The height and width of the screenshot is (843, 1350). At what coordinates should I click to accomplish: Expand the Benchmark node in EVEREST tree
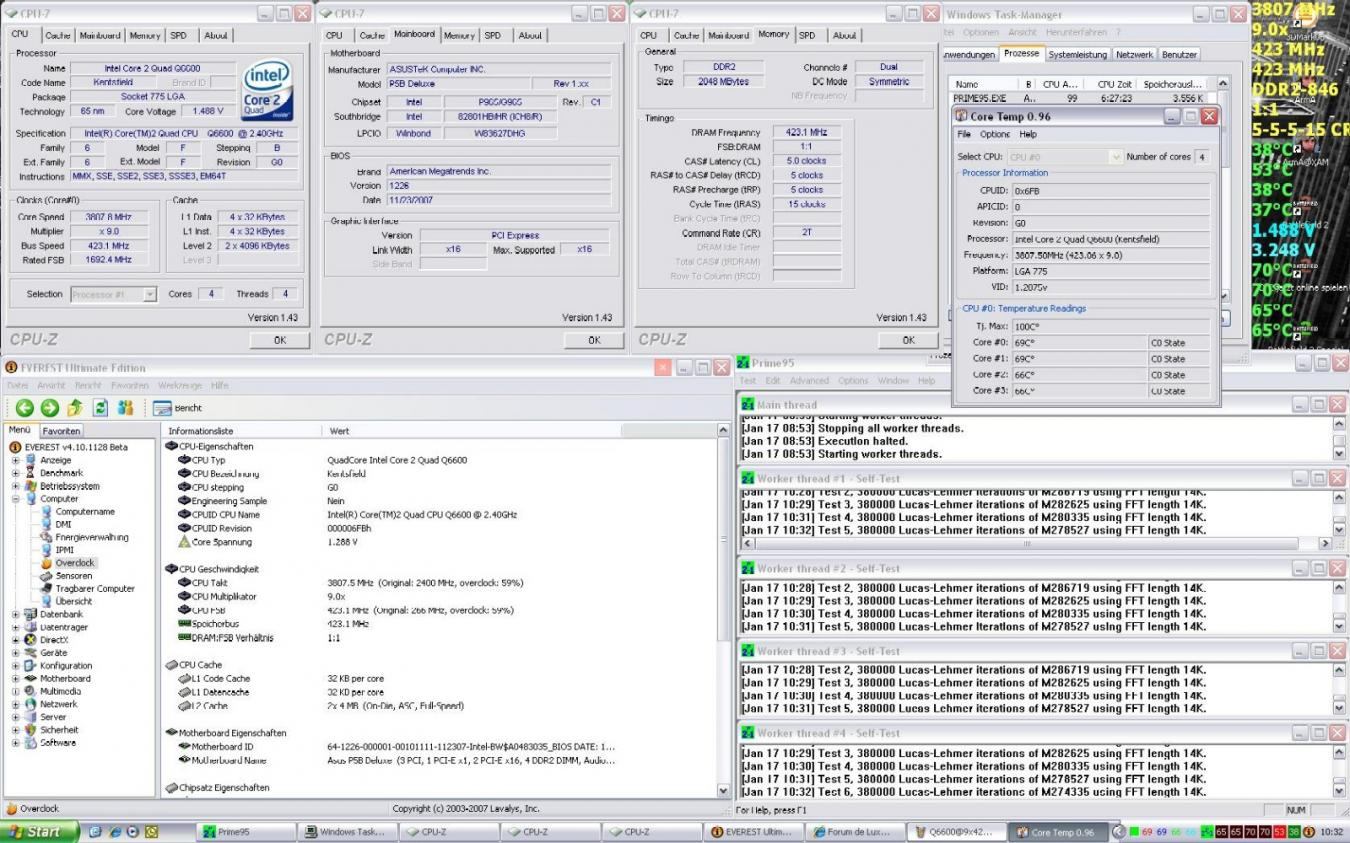pyautogui.click(x=16, y=473)
